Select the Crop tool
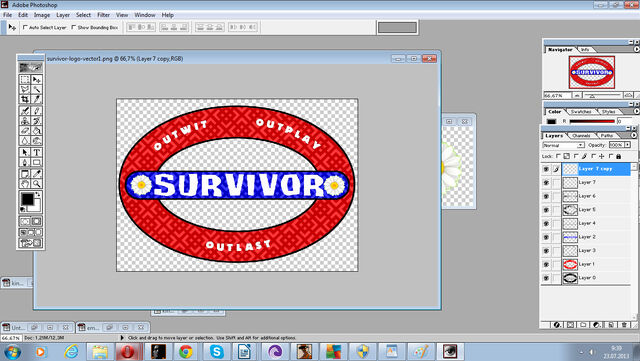The image size is (640, 361). pyautogui.click(x=25, y=99)
